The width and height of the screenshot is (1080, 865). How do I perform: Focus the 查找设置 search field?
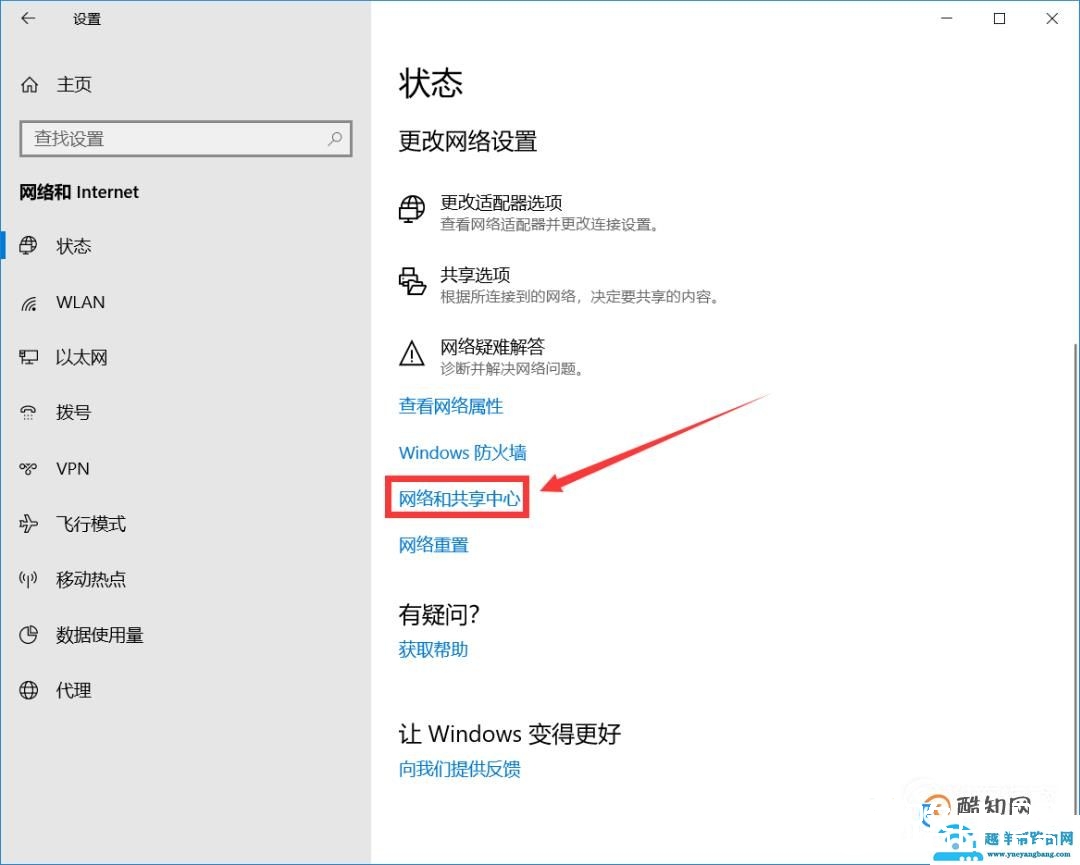[186, 138]
